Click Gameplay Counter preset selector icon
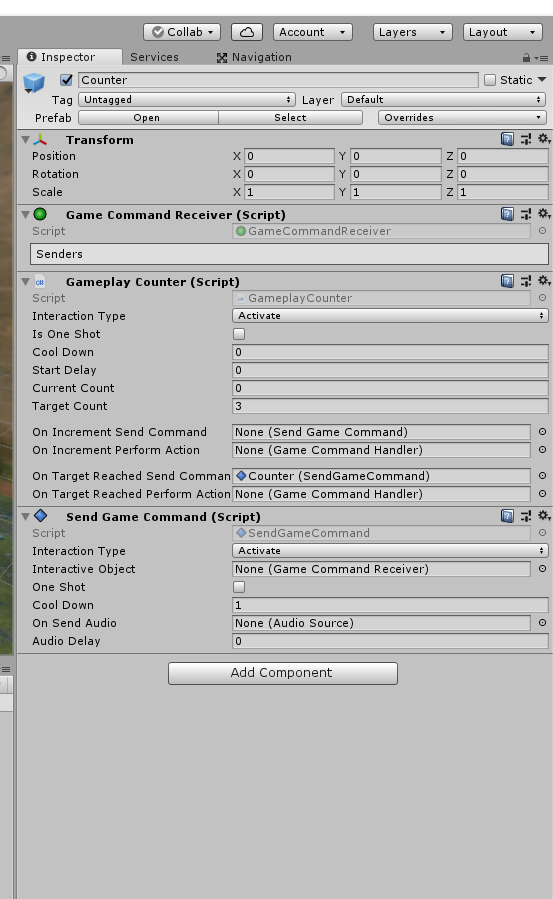Viewport: 553px width, 899px height. pyautogui.click(x=525, y=281)
